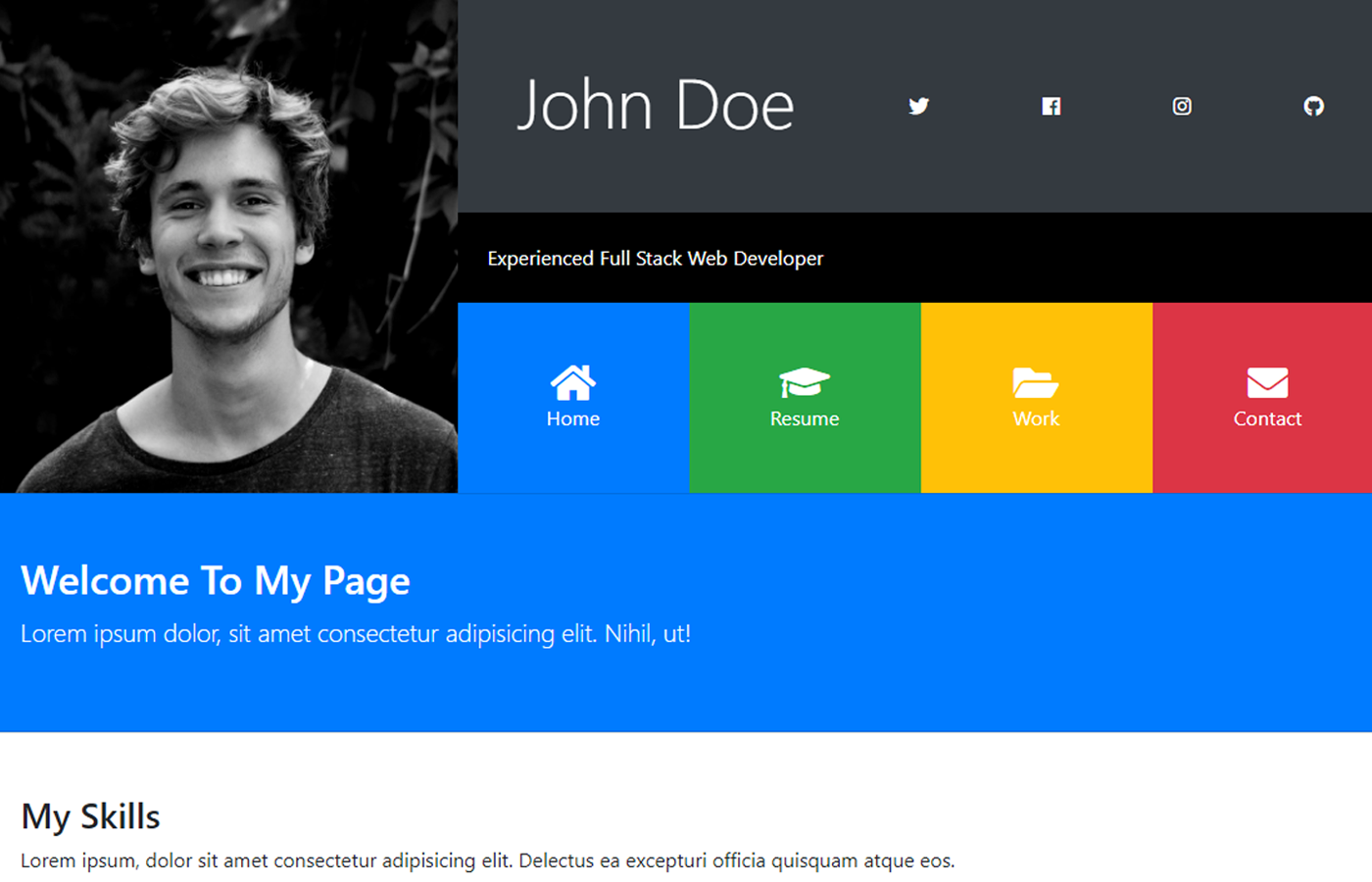The width and height of the screenshot is (1372, 882).
Task: Click the Welcome To My Page heading
Action: [x=216, y=581]
